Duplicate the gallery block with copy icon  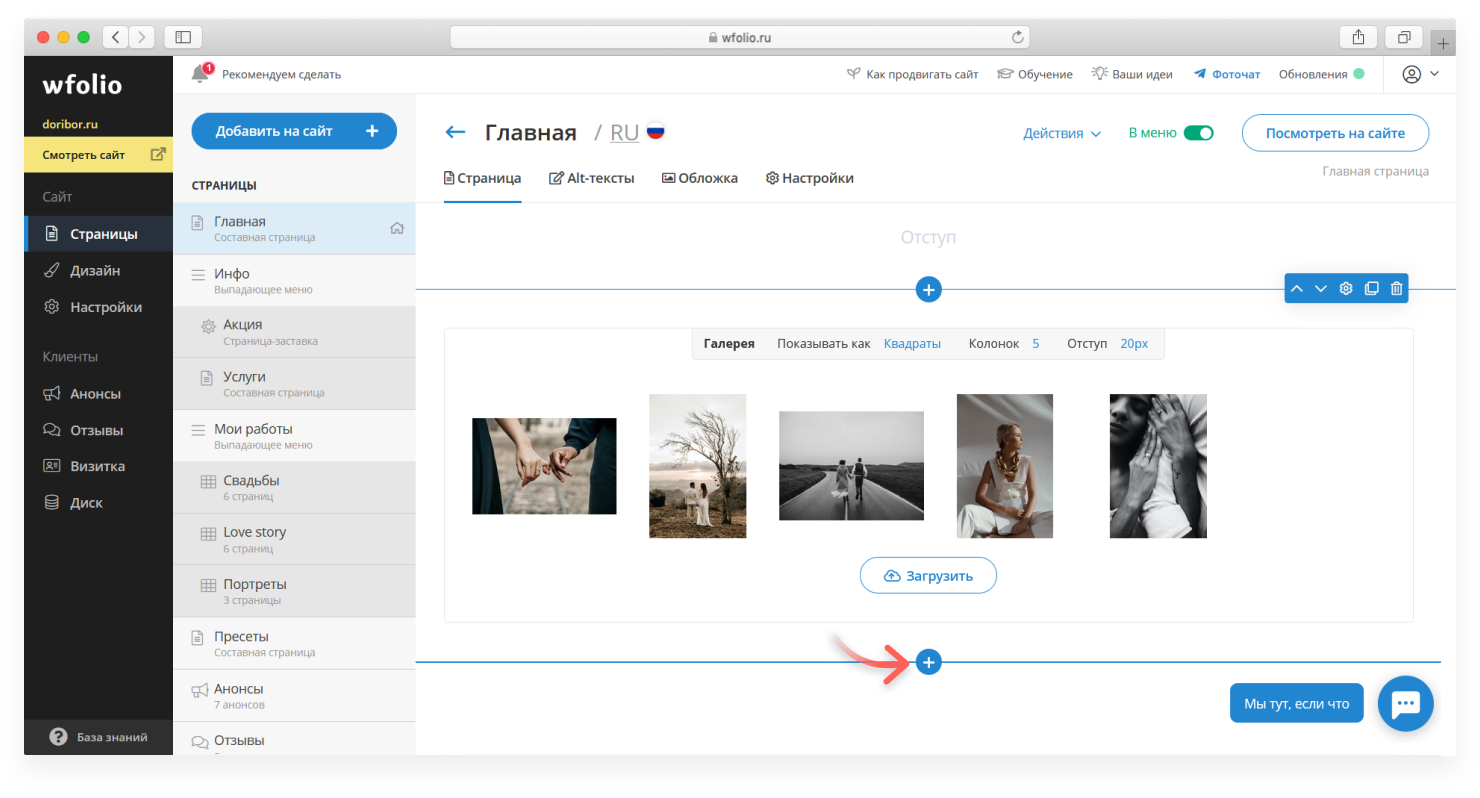(1372, 289)
